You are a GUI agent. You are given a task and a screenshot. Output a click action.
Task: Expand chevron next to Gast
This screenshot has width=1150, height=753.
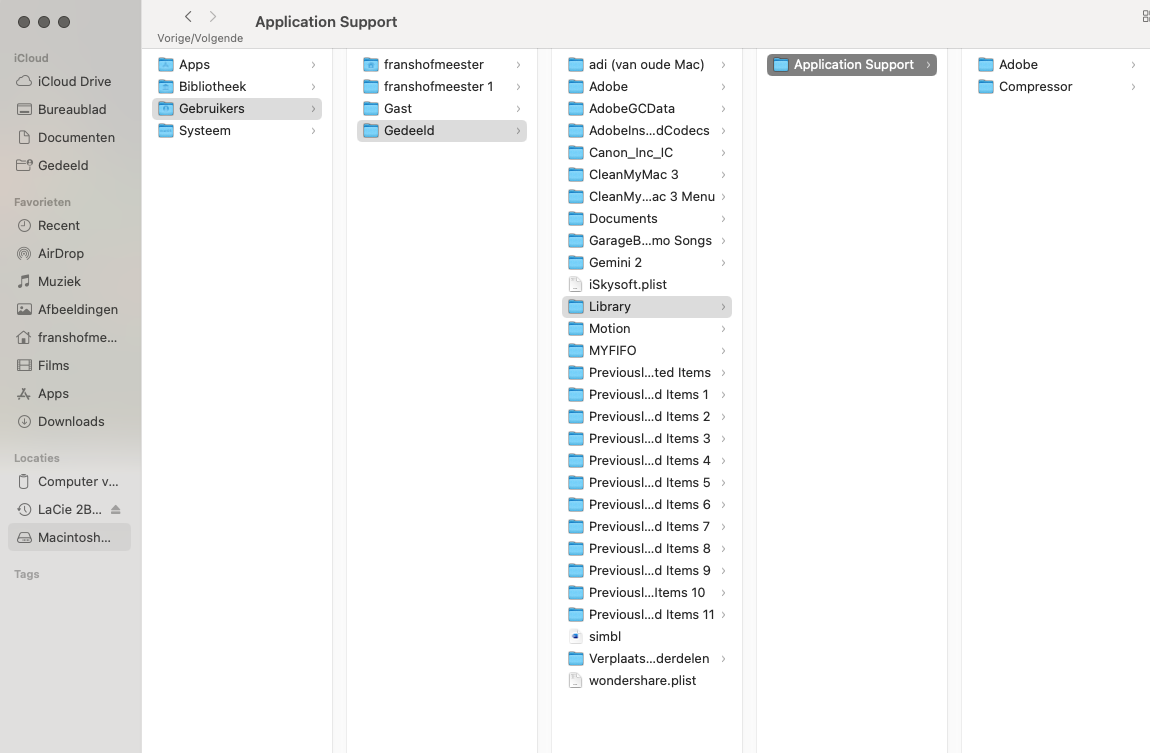click(518, 109)
